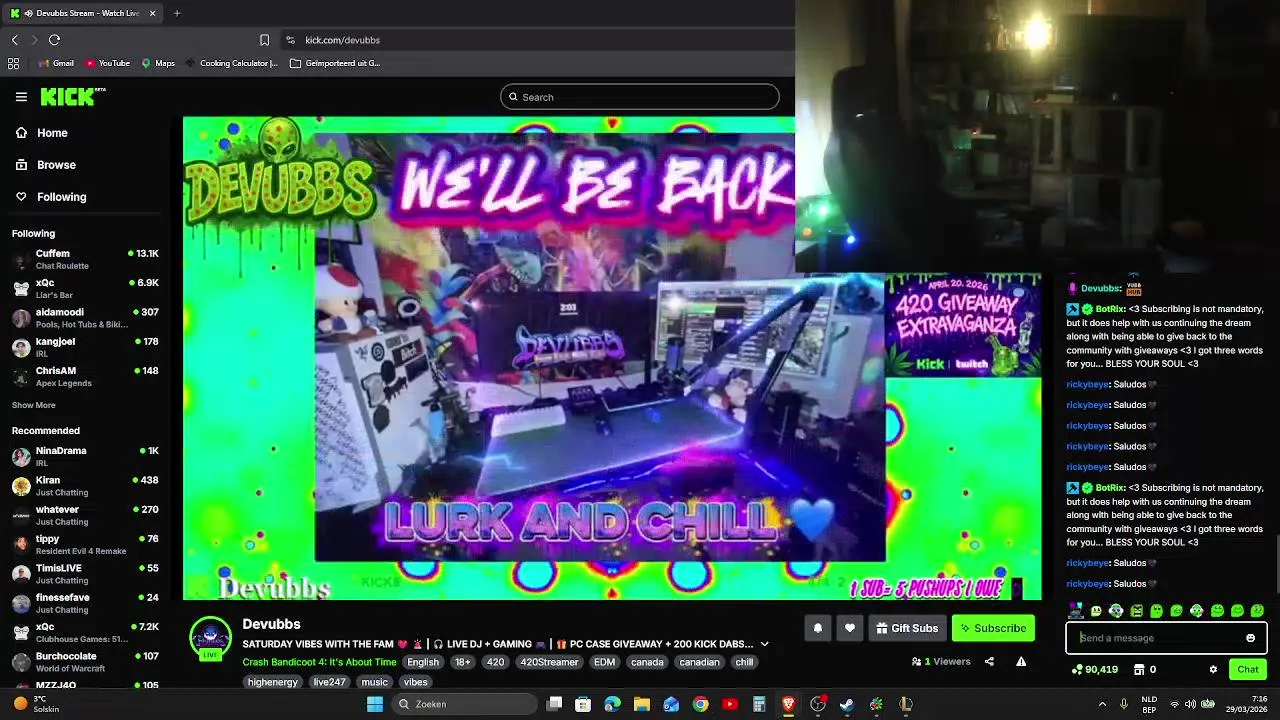The height and width of the screenshot is (720, 1280).
Task: Toggle stream notifications bell
Action: 817,628
